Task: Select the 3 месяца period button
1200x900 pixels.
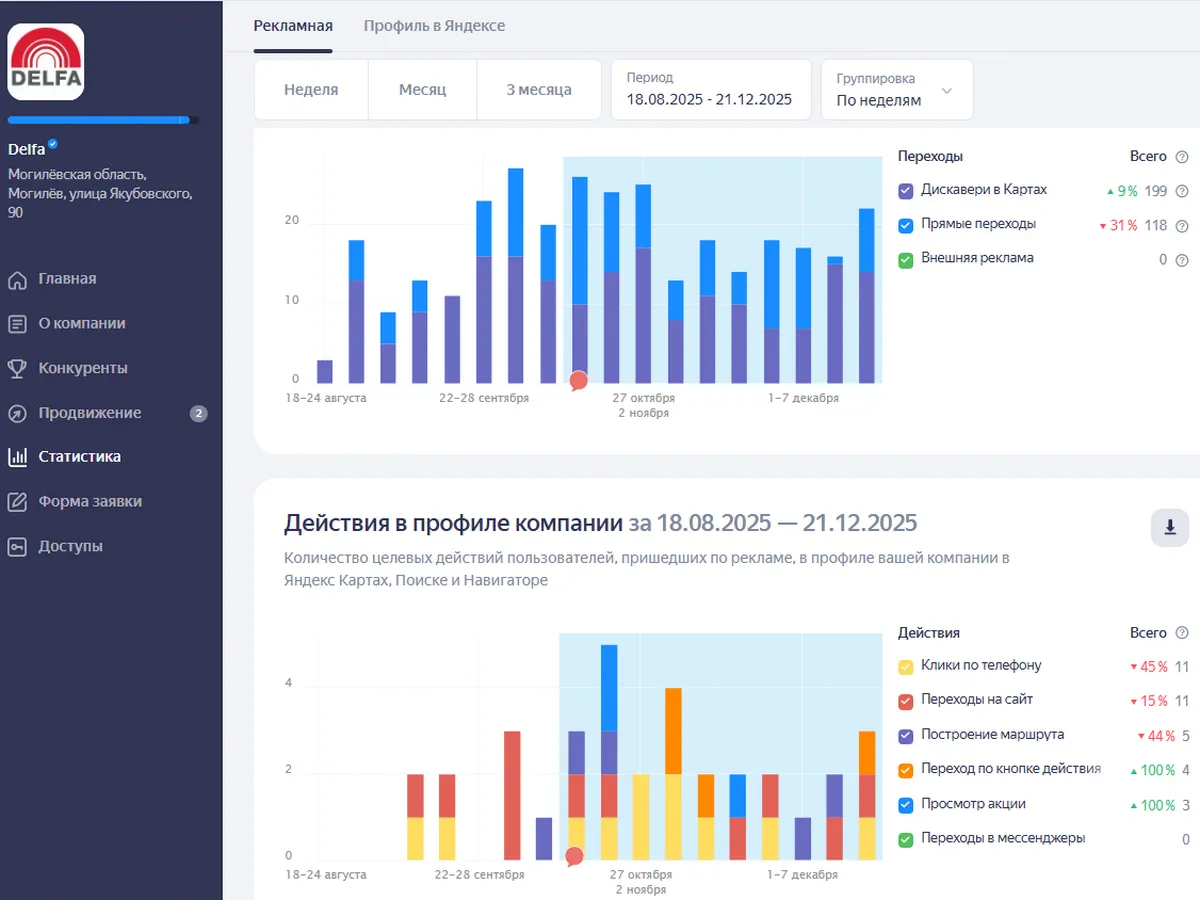Action: point(538,90)
